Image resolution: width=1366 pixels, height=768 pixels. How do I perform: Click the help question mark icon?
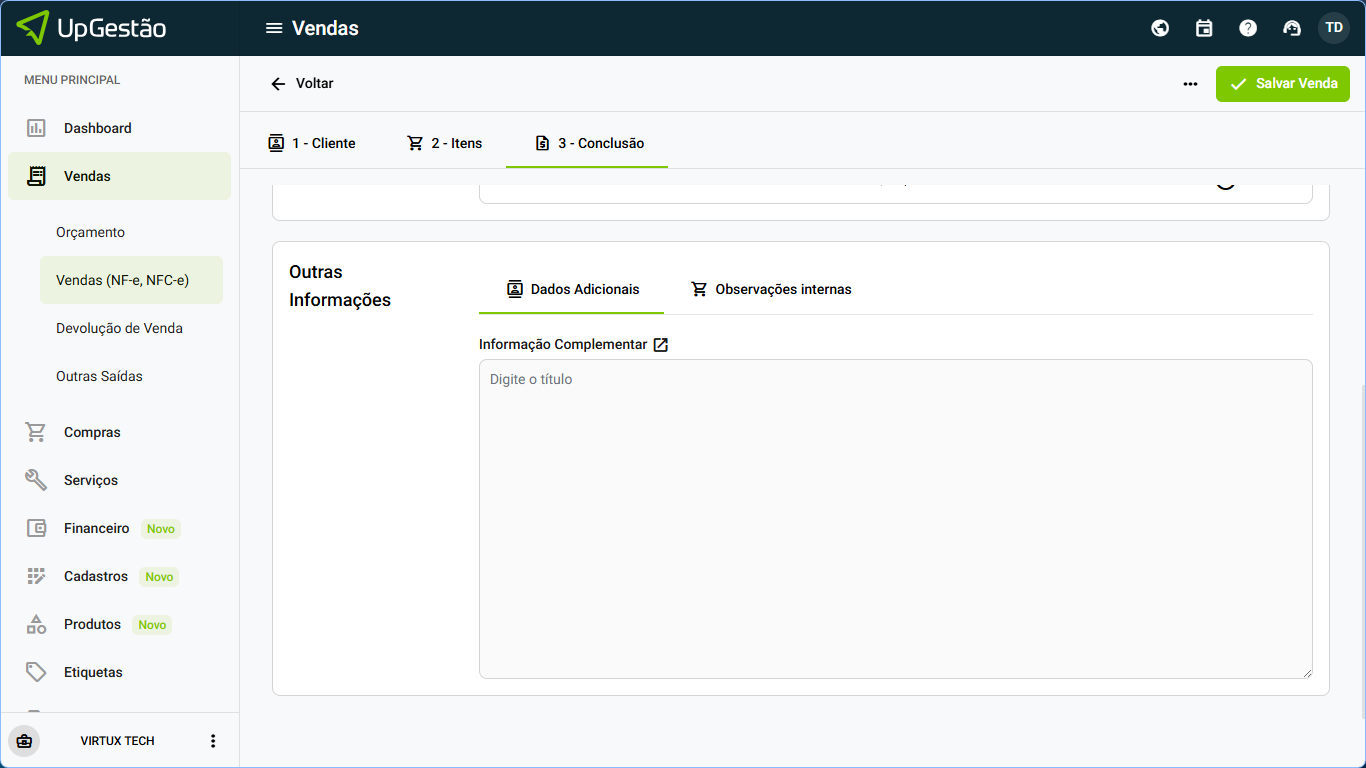click(1248, 28)
